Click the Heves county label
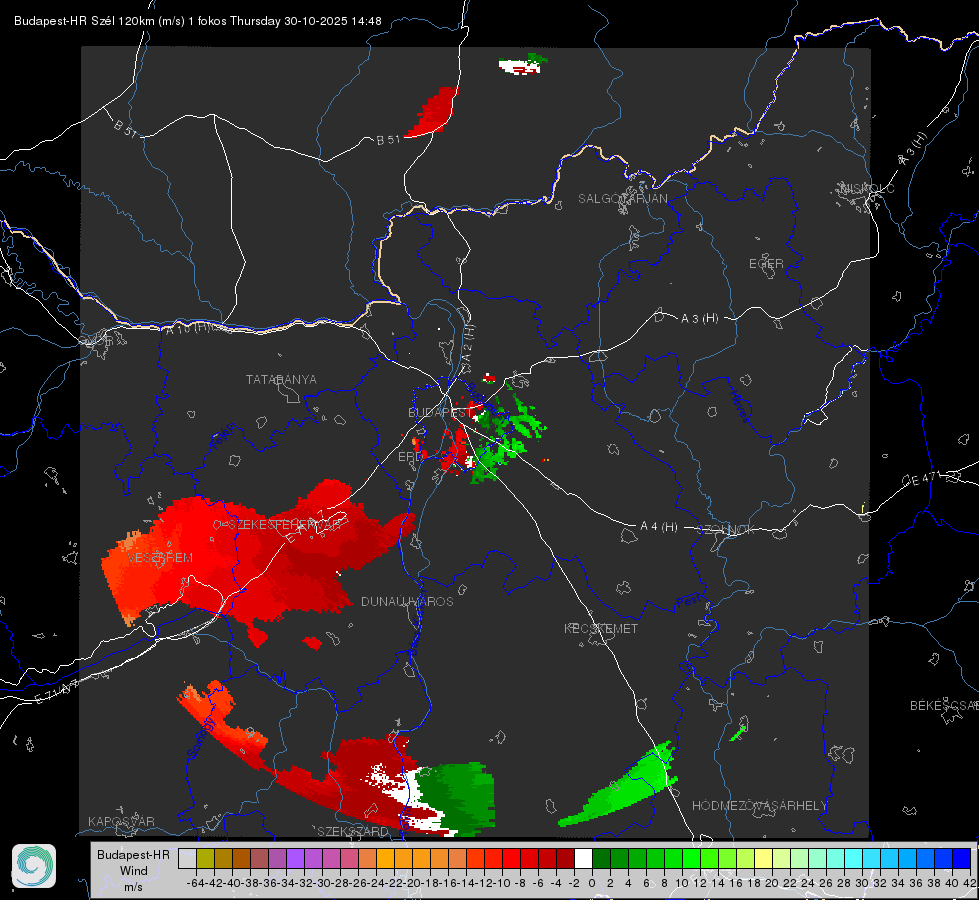 tap(739, 406)
